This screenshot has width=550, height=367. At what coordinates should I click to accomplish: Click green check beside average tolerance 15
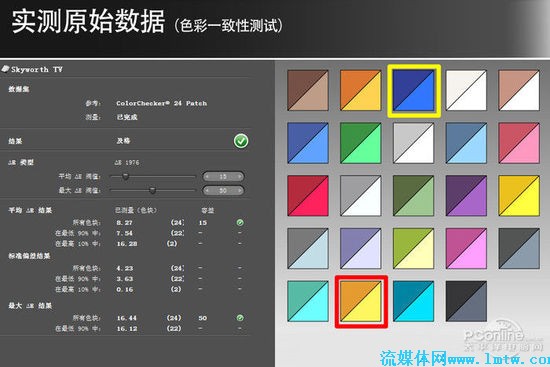[x=240, y=222]
